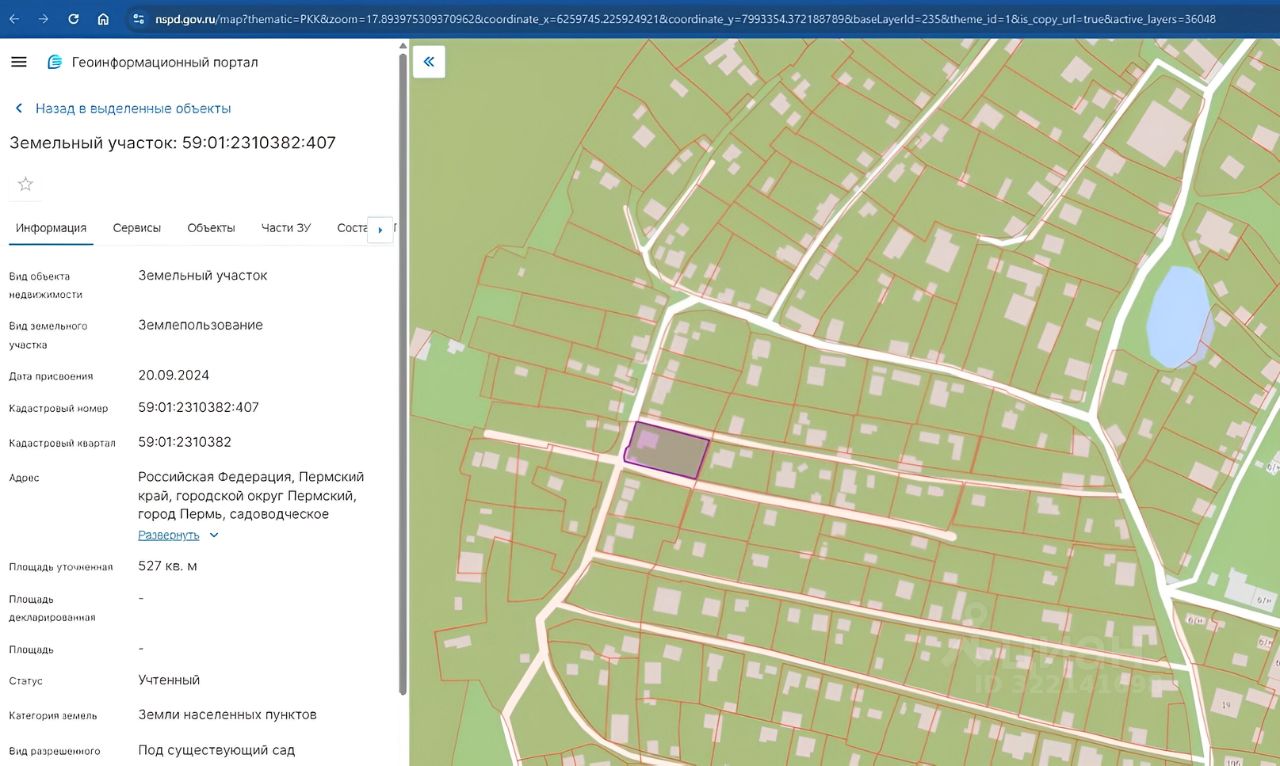This screenshot has height=766, width=1280.
Task: Switch to the Сервисы tab
Action: point(136,228)
